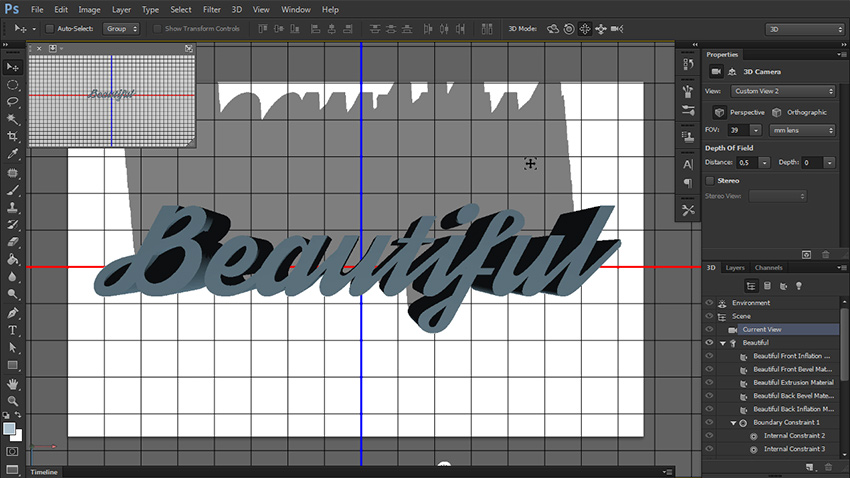
Task: Open the mm lens dropdown
Action: click(x=802, y=130)
